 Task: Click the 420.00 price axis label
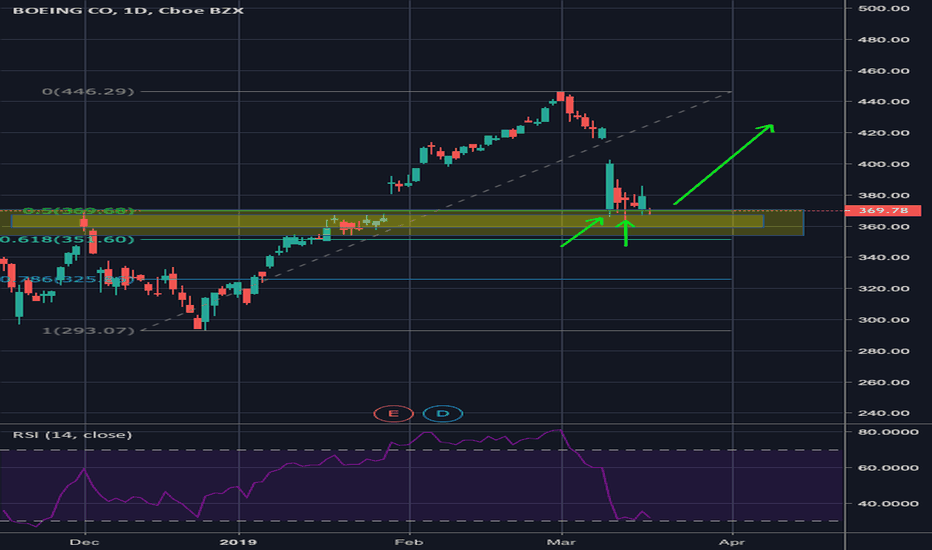pos(883,133)
